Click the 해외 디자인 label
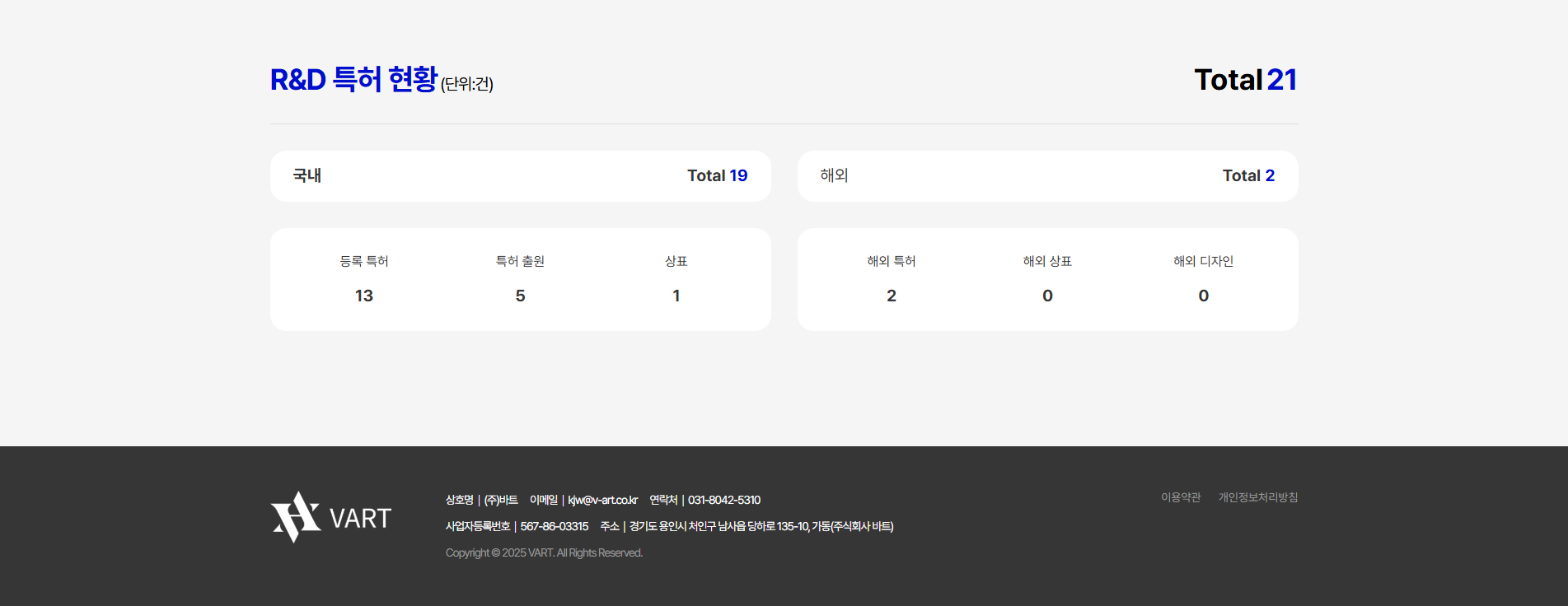This screenshot has height=606, width=1568. click(x=1203, y=261)
